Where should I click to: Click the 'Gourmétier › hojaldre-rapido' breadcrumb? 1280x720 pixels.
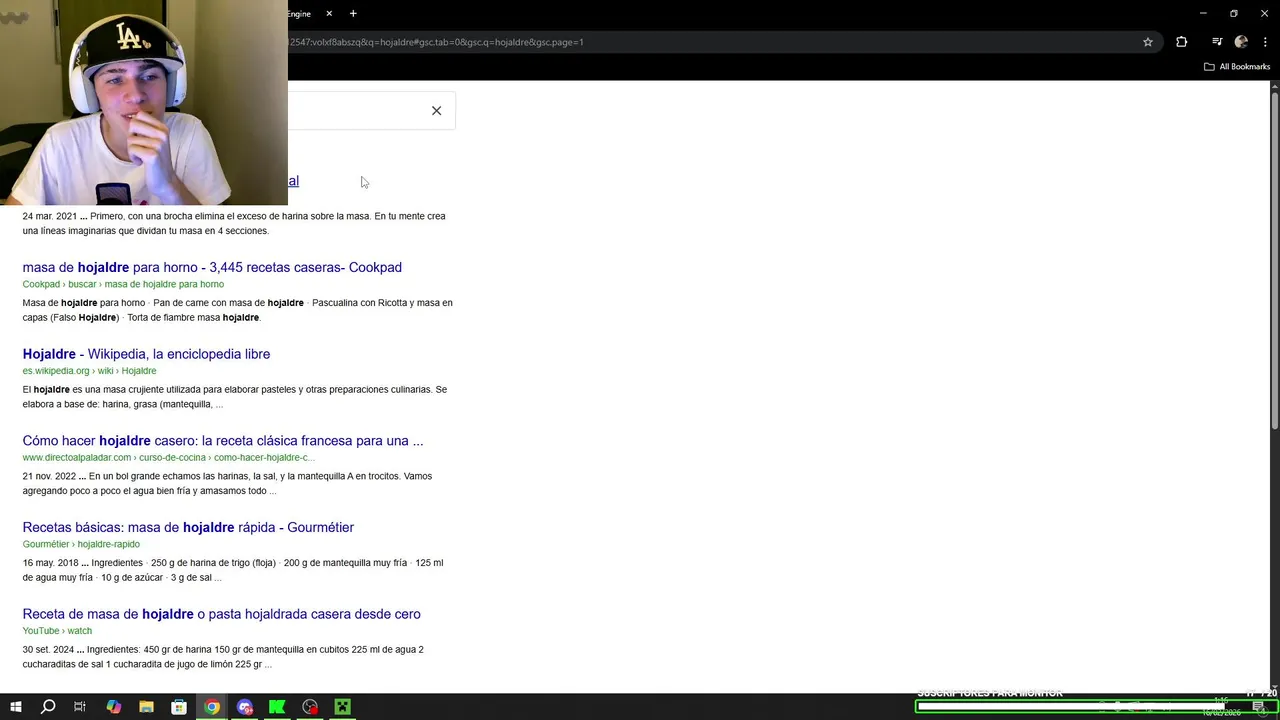point(81,544)
